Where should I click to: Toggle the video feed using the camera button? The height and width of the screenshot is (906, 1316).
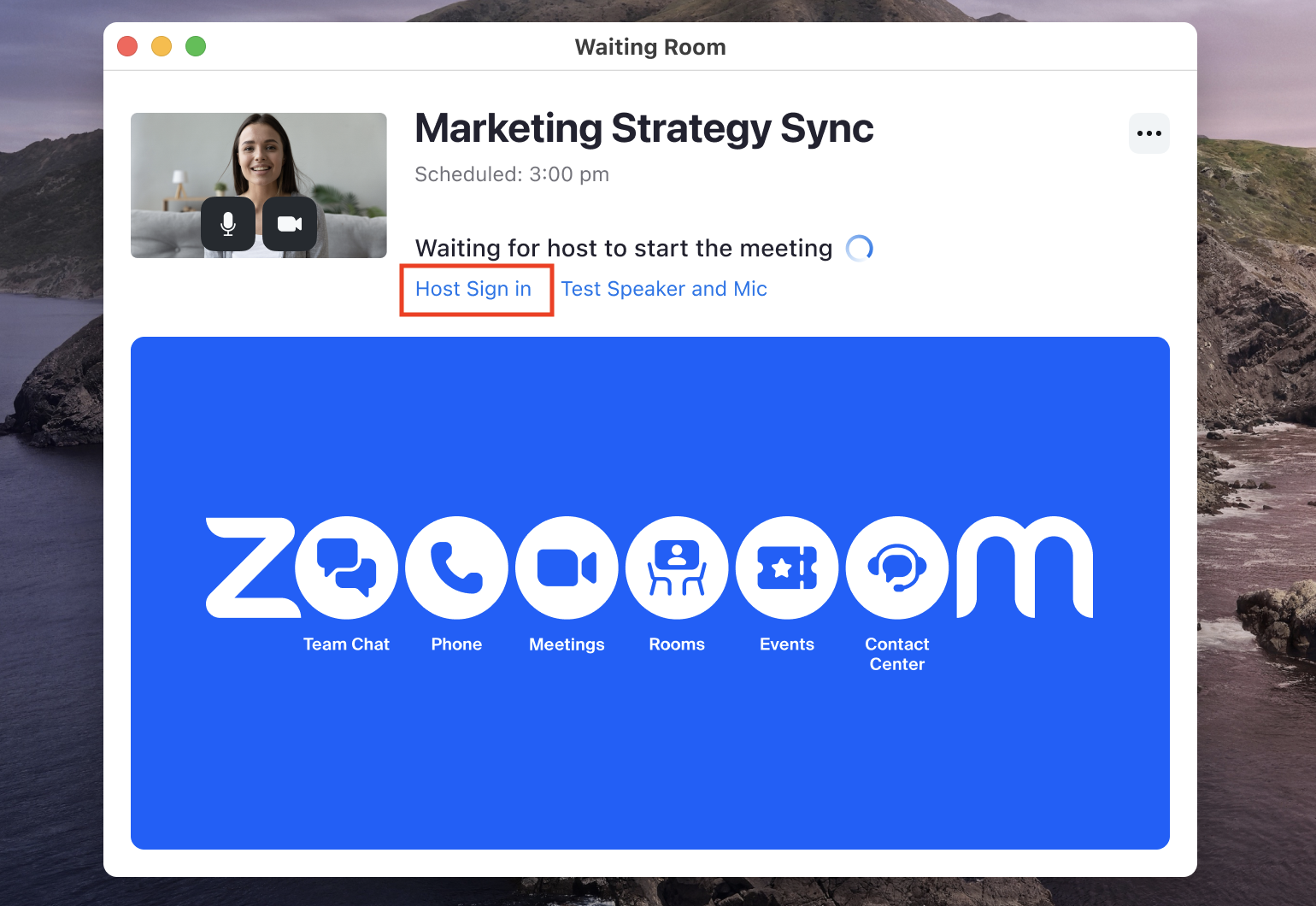click(x=290, y=224)
